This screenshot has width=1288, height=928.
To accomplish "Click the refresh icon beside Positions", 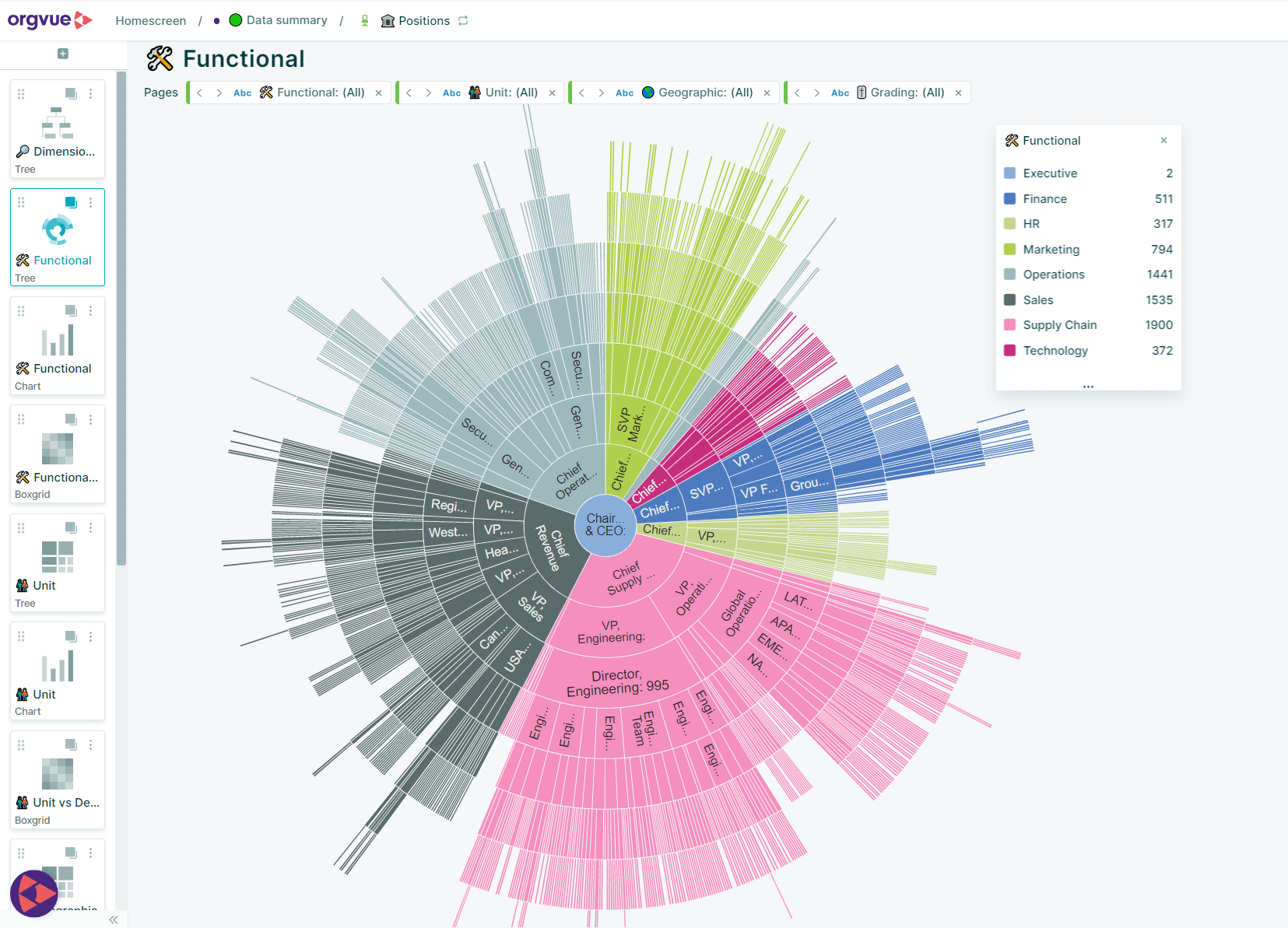I will (x=463, y=21).
